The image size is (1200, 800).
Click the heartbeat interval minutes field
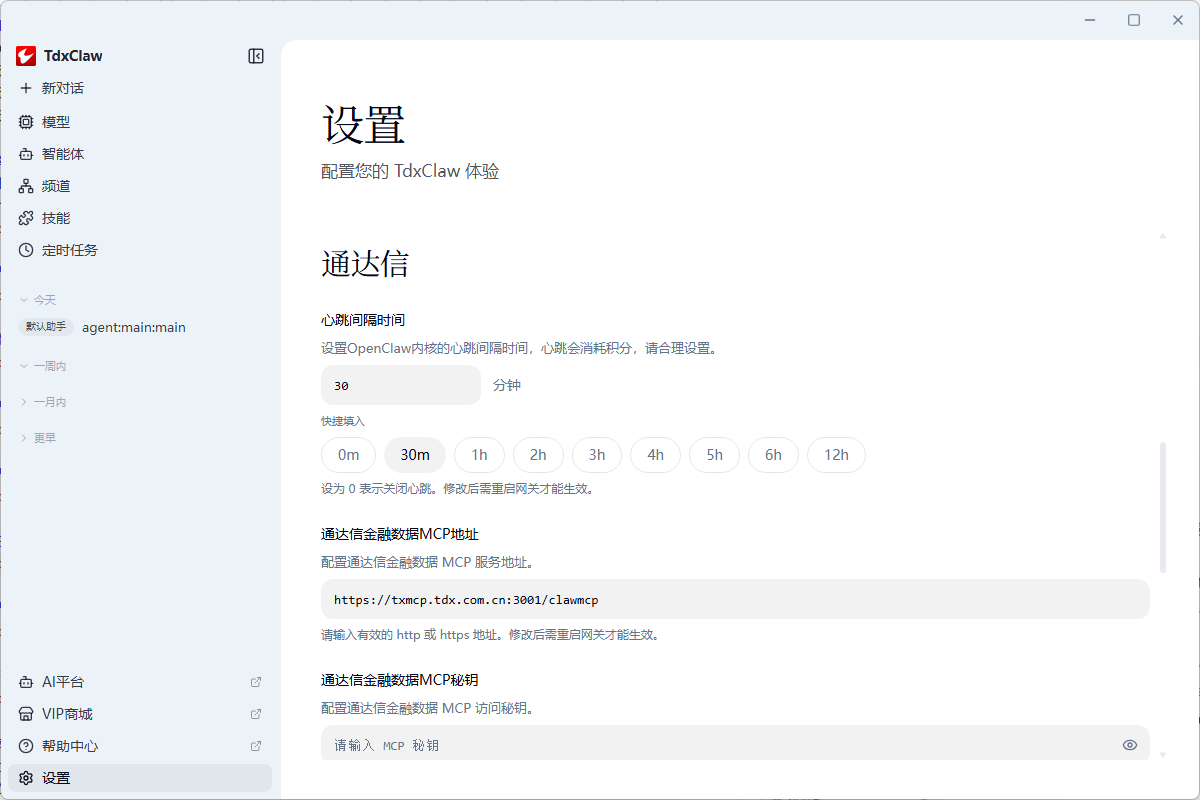(x=401, y=385)
